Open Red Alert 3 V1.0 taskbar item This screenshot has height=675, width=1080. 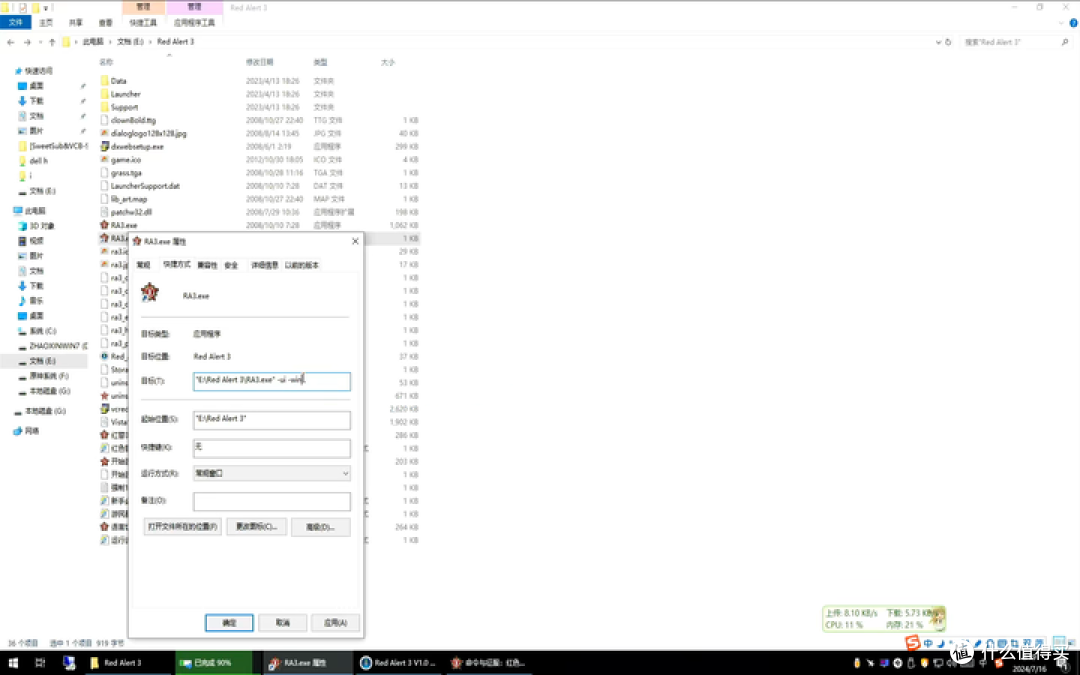coord(398,663)
